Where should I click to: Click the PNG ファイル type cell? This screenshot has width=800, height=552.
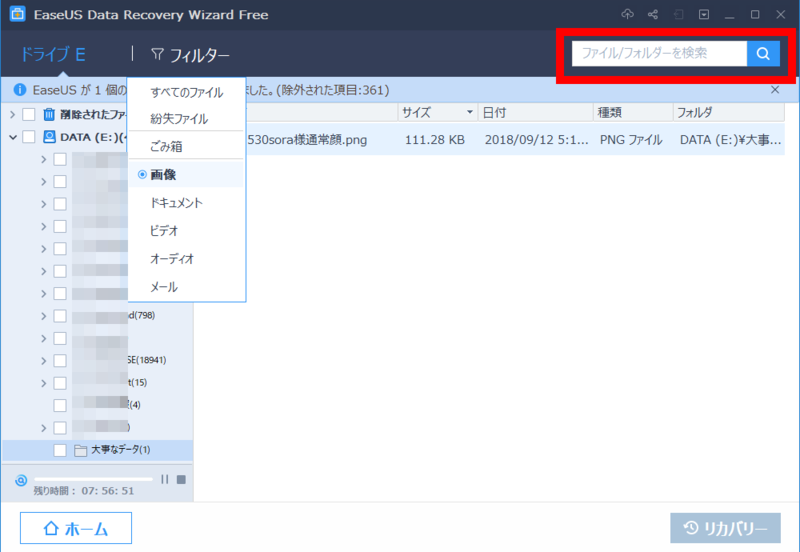point(631,140)
